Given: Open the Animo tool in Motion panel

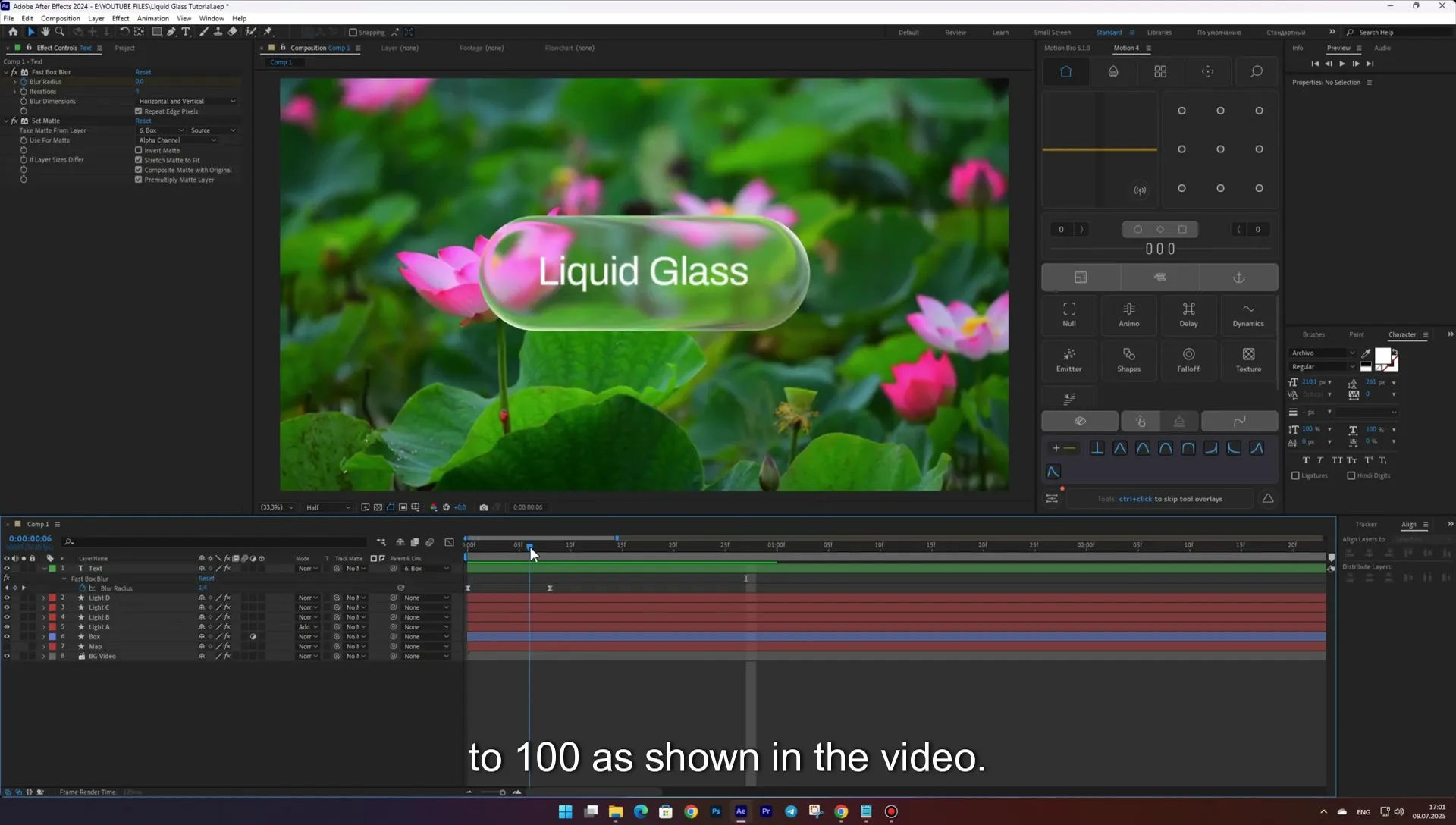Looking at the screenshot, I should 1128,314.
